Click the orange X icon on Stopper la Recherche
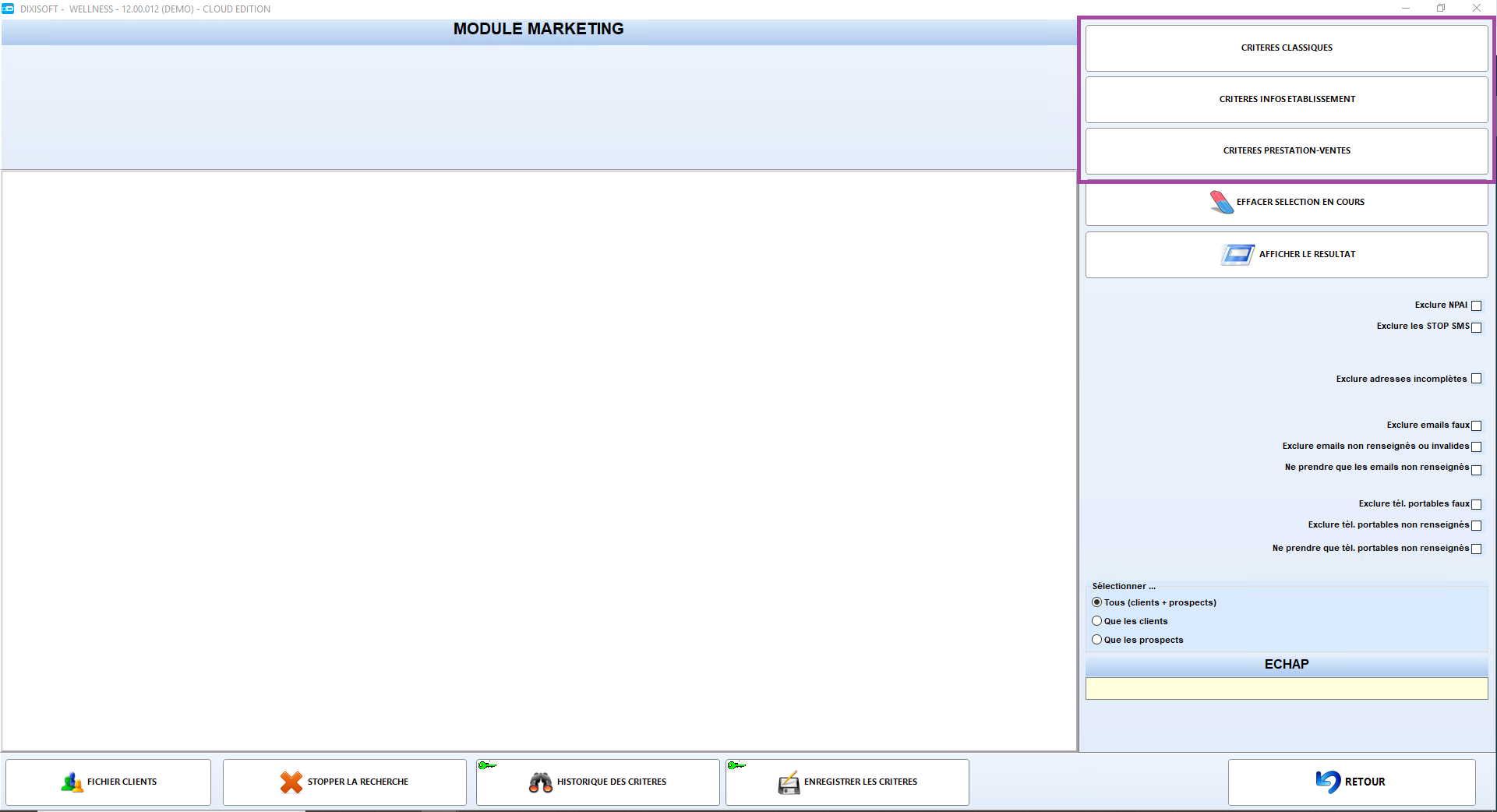Screen dimensions: 1497x812 (291, 782)
